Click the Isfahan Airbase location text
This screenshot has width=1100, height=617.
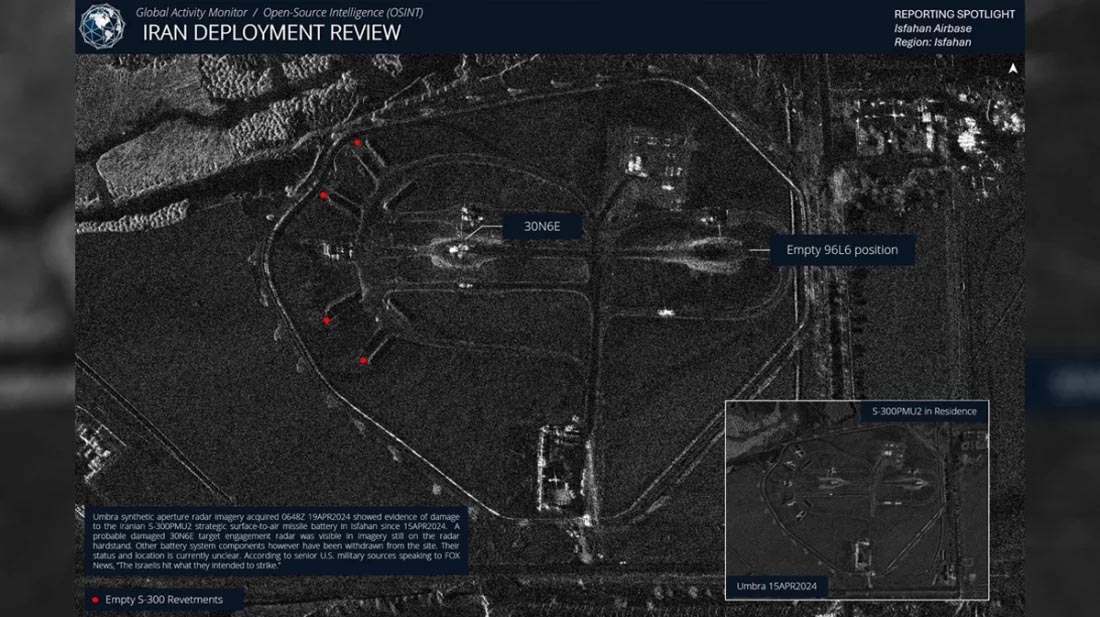coord(932,29)
